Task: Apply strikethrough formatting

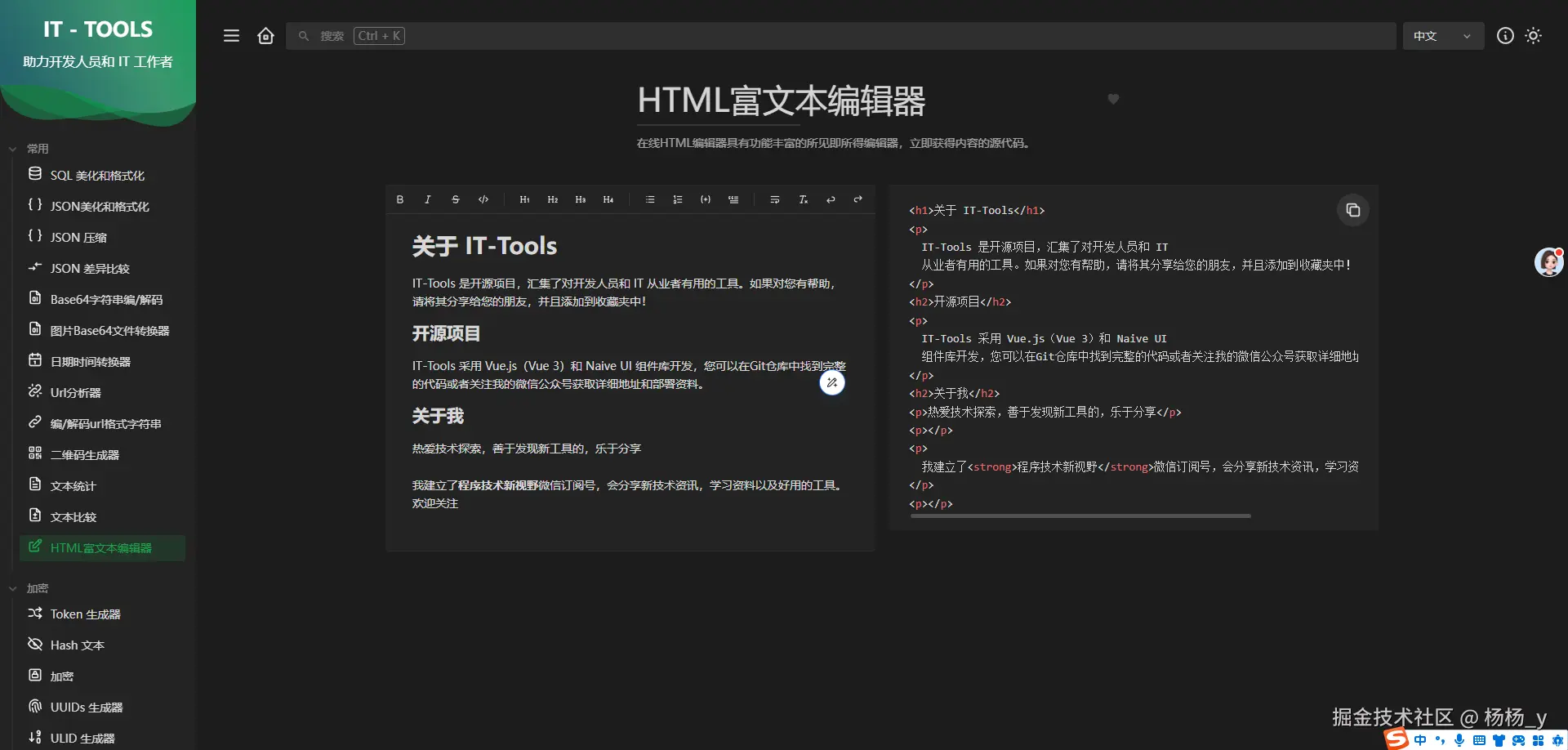Action: tap(456, 199)
